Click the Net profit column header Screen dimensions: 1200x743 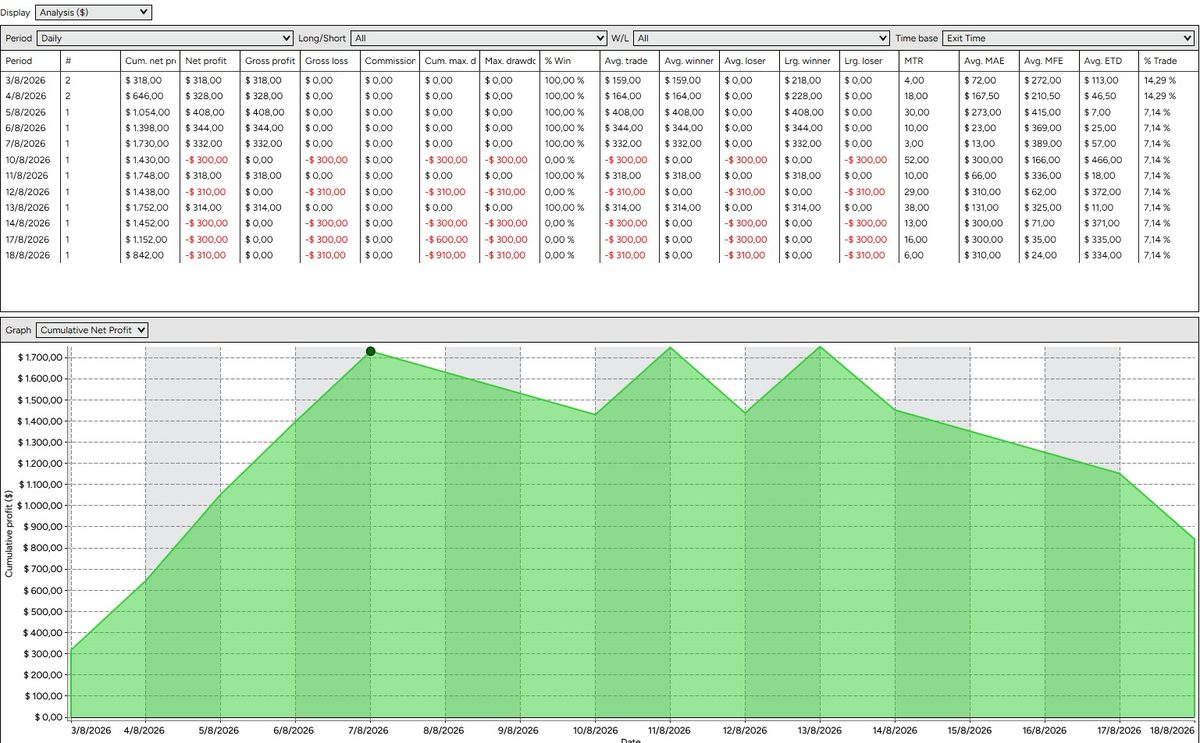[210, 61]
